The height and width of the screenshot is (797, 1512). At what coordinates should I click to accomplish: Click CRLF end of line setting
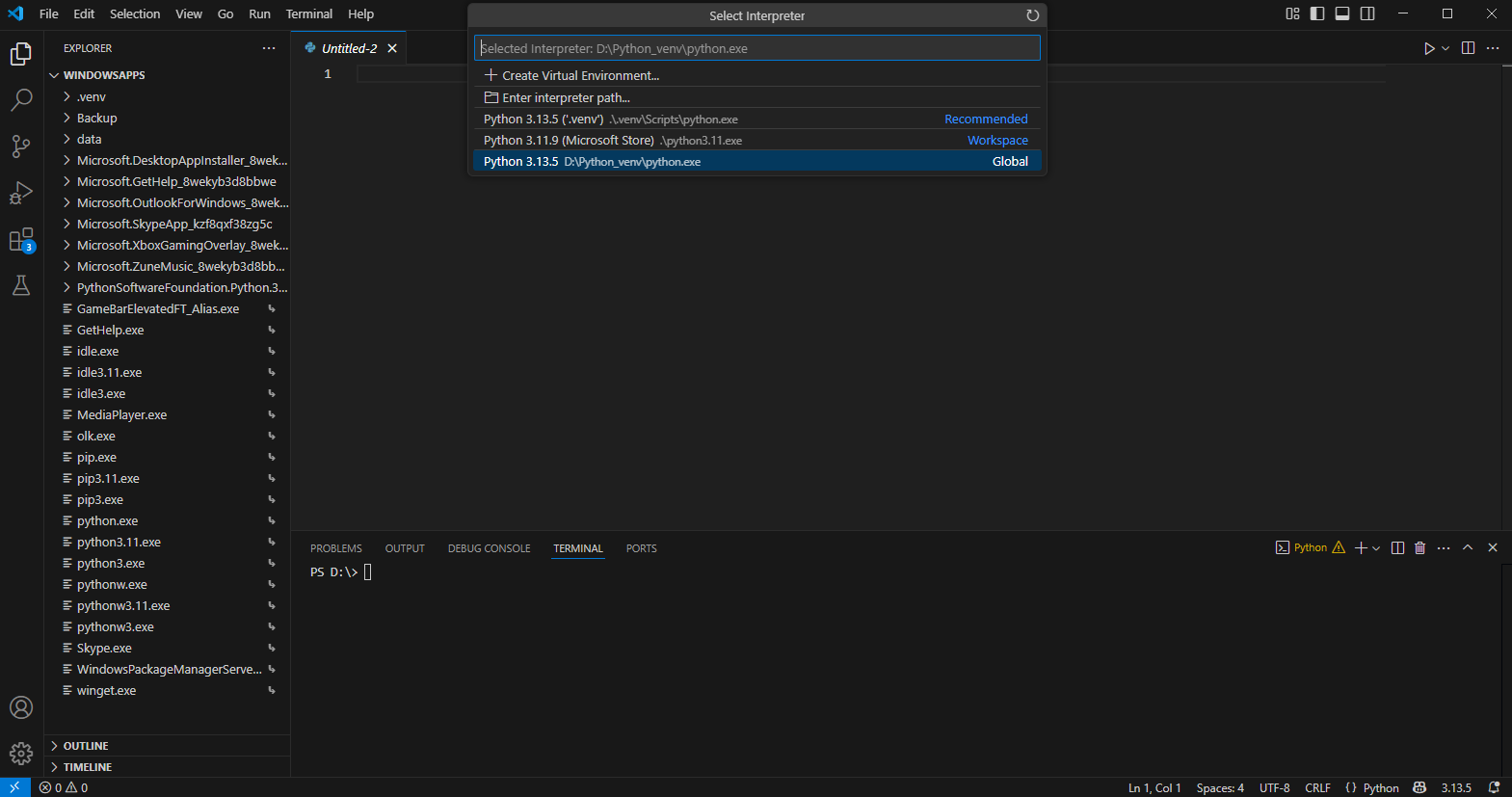(x=1317, y=787)
